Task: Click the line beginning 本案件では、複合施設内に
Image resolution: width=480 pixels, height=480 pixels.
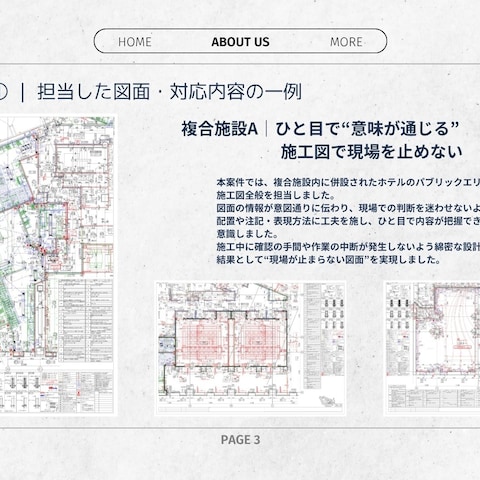Action: pos(348,182)
